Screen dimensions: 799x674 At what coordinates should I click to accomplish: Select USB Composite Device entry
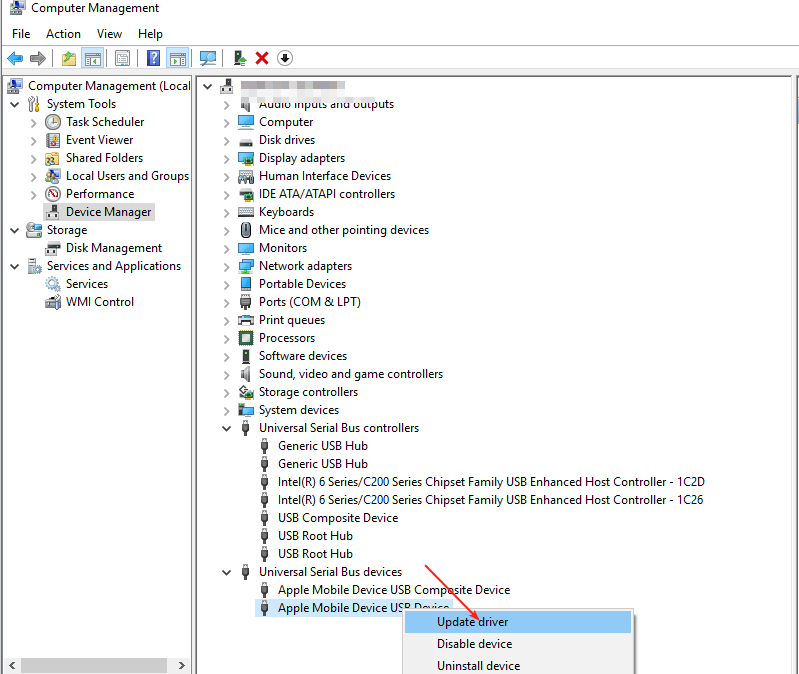click(338, 518)
